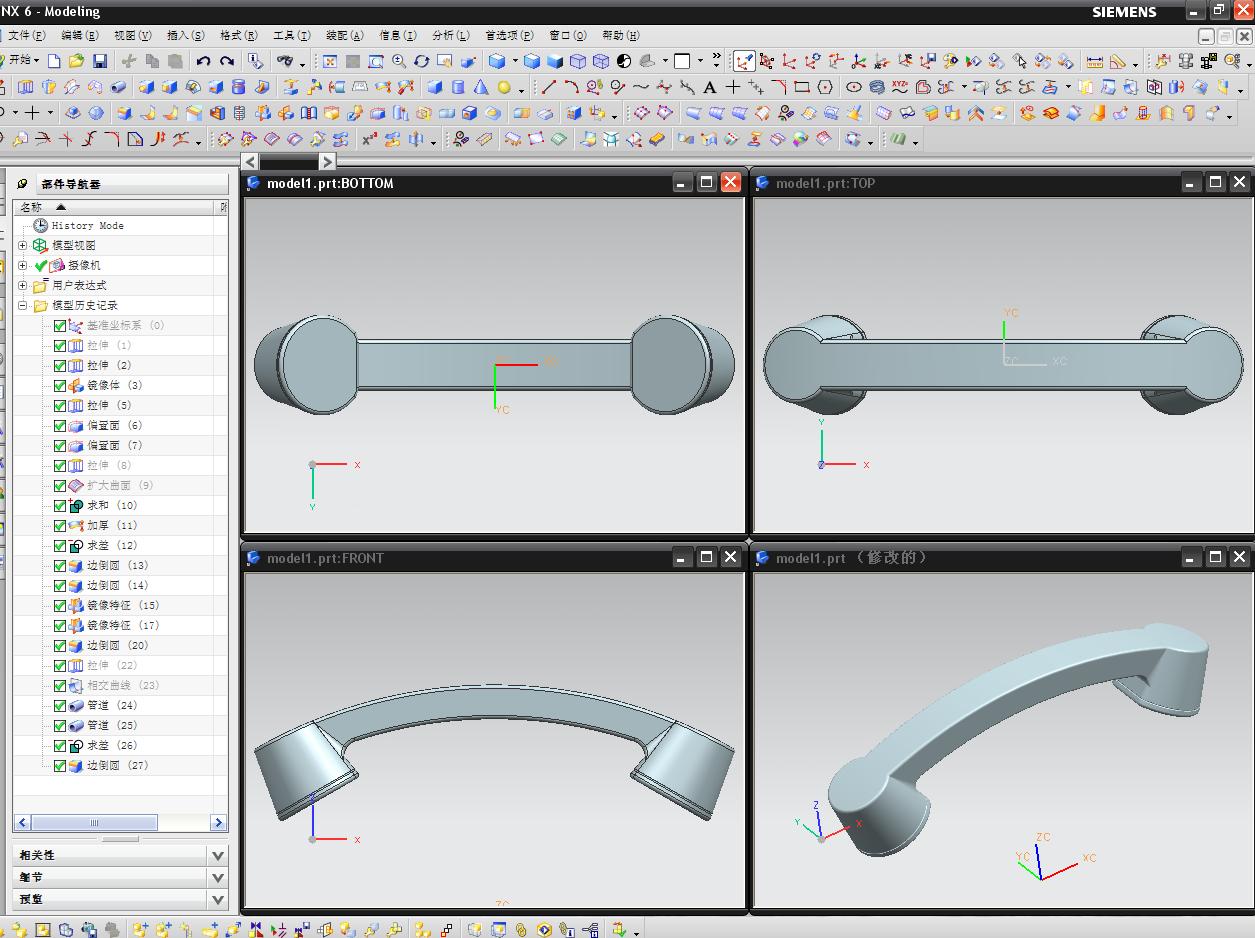Image resolution: width=1255 pixels, height=938 pixels.
Task: Click the background color white swatch
Action: click(682, 61)
